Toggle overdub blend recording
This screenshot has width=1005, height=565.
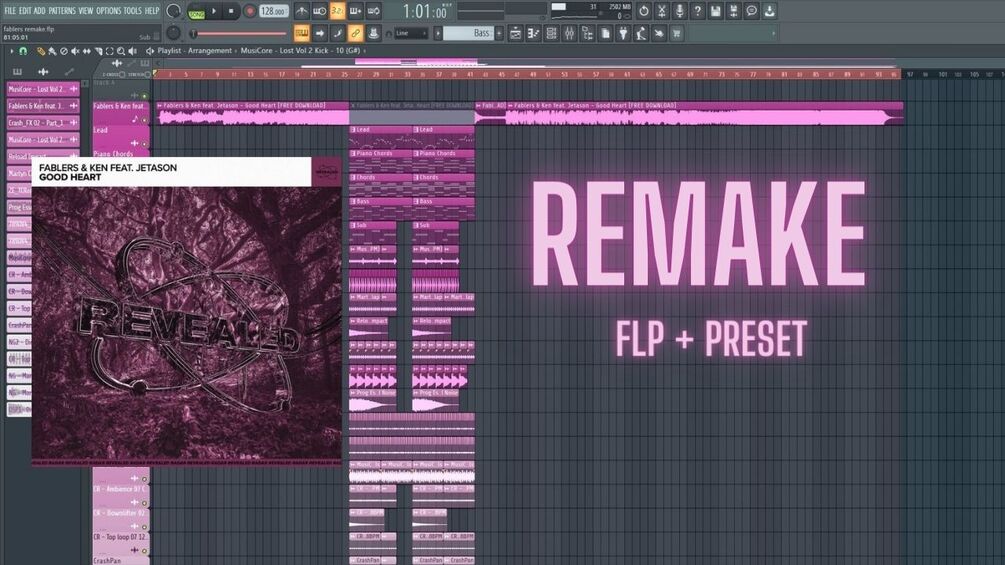[355, 11]
